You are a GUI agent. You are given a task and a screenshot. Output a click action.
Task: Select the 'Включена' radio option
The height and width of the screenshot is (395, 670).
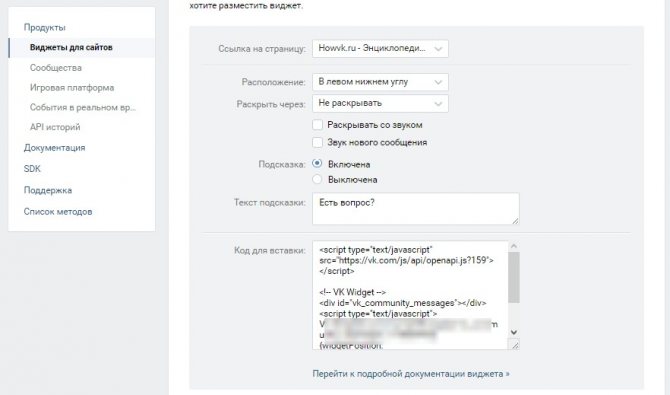tap(317, 164)
